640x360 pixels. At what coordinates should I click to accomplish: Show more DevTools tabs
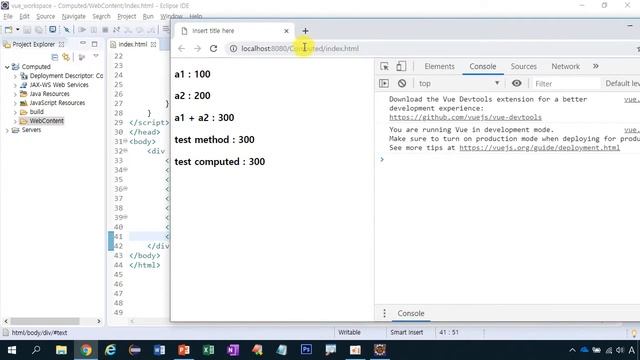[x=596, y=66]
